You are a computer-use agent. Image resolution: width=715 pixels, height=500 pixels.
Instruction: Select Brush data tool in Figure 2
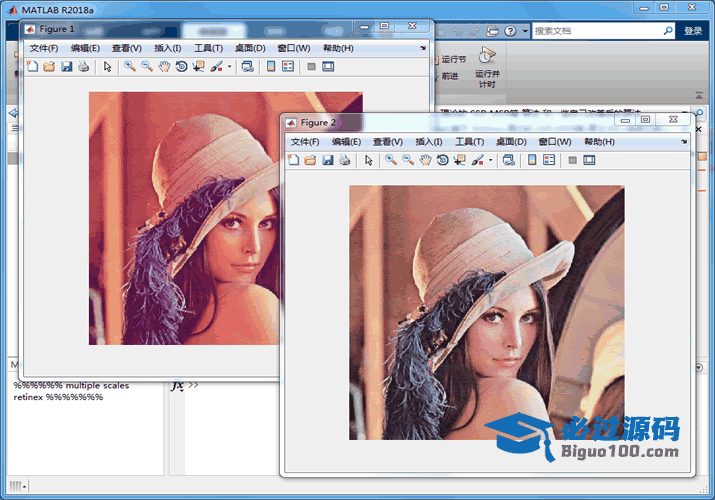click(x=477, y=160)
